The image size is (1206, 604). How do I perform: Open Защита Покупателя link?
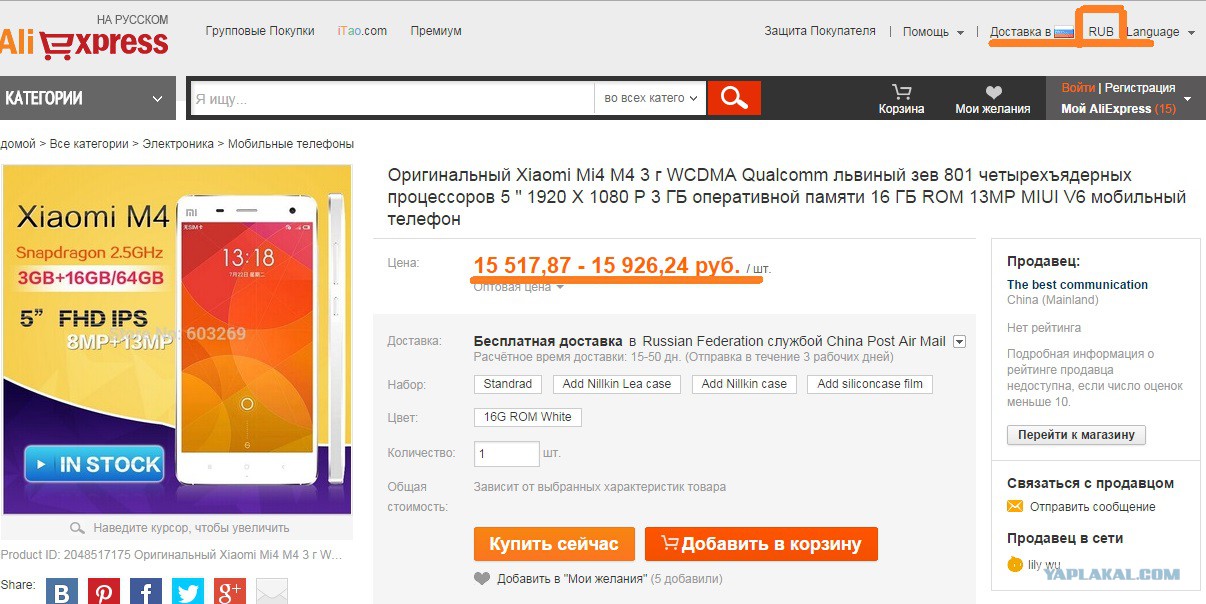tap(820, 31)
